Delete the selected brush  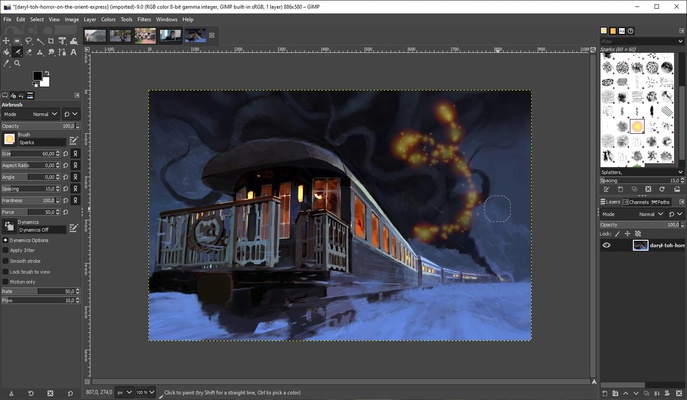648,189
